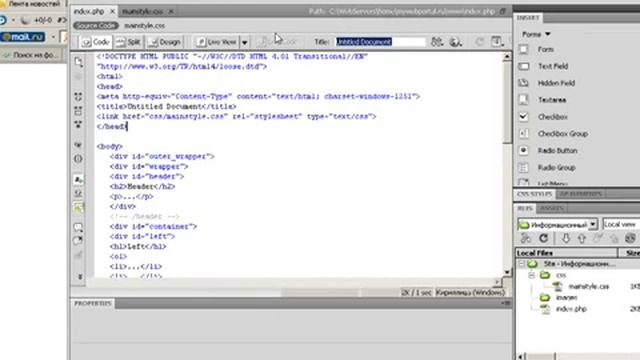Click the Remove Comment icon
The width and height of the screenshot is (640, 360).
coord(78,241)
